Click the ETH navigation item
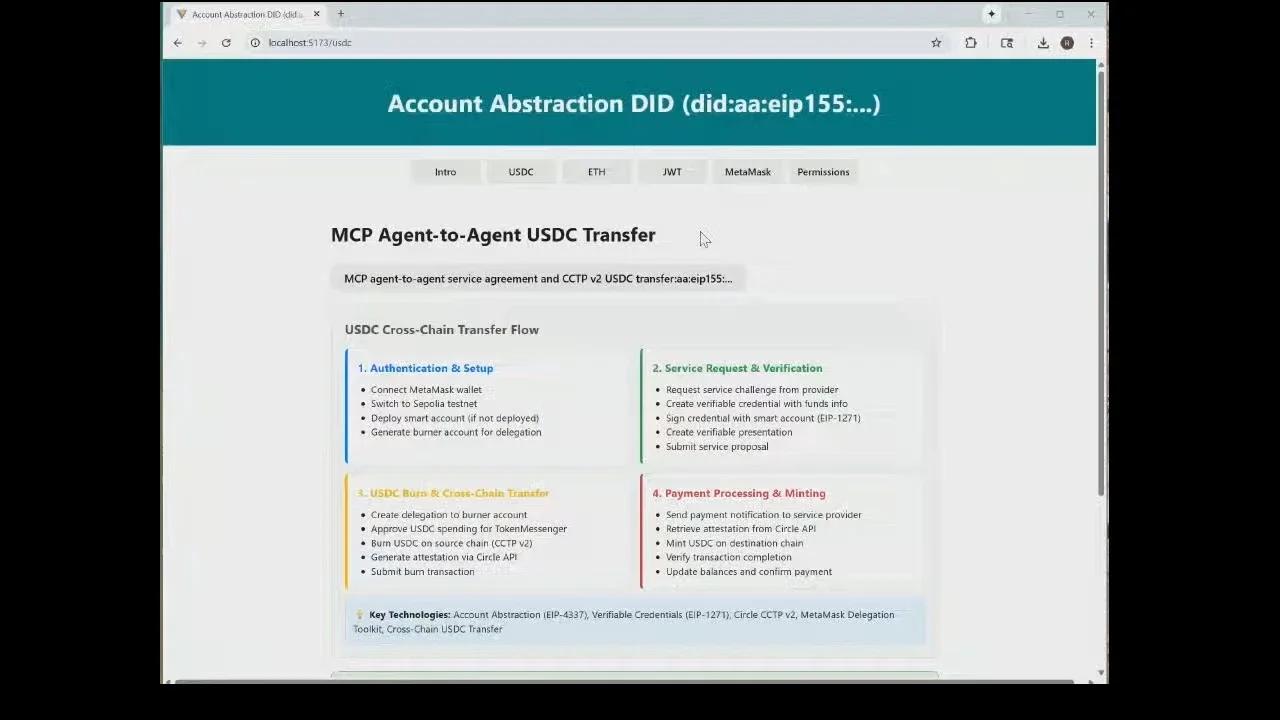1280x720 pixels. (x=597, y=171)
